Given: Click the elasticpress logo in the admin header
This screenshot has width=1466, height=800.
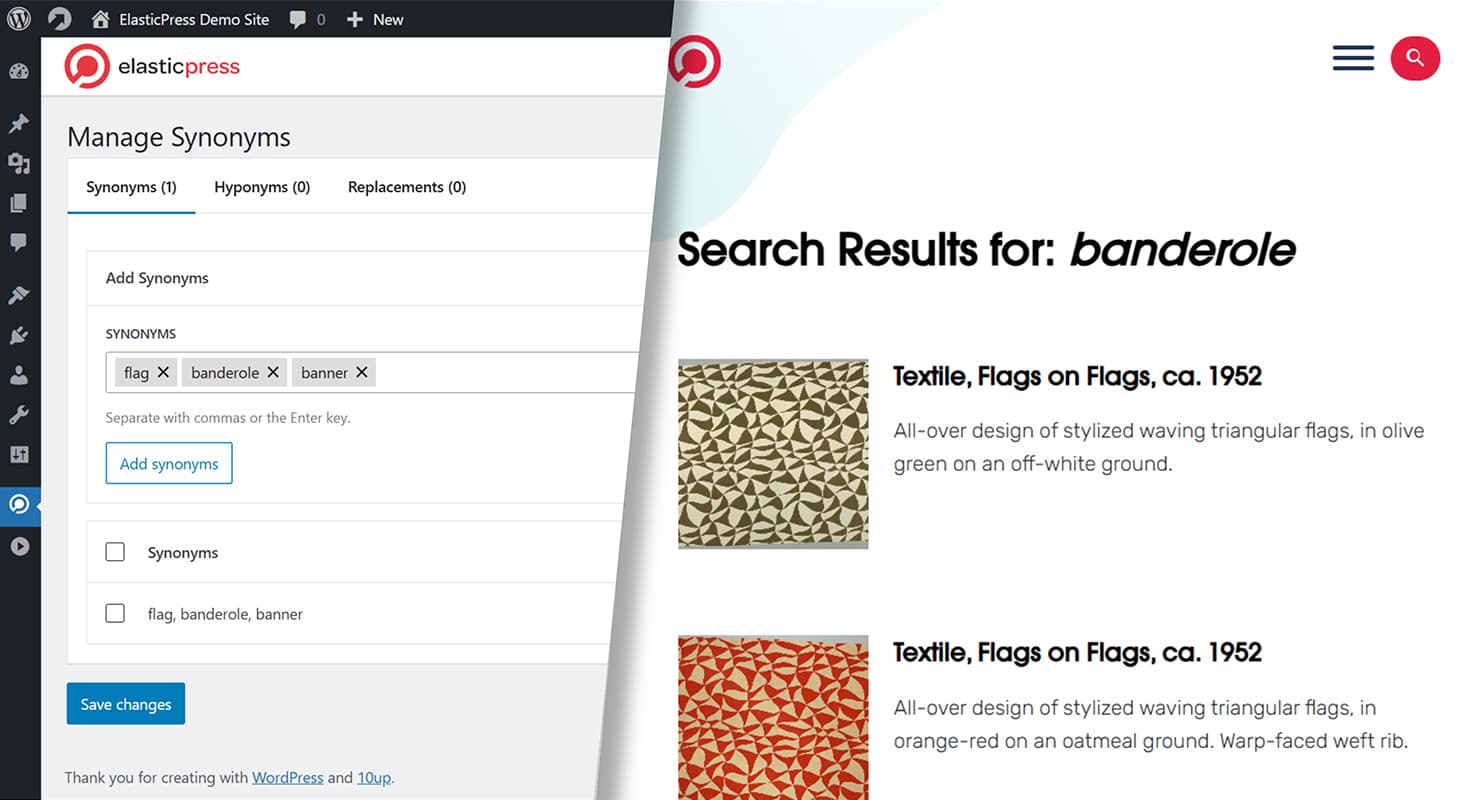Looking at the screenshot, I should (152, 66).
